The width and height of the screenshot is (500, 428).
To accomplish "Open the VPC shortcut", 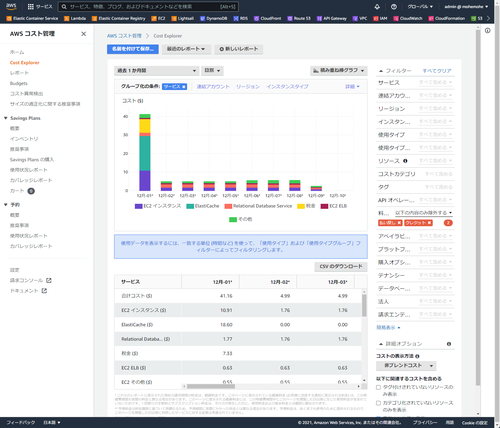I will tap(360, 18).
